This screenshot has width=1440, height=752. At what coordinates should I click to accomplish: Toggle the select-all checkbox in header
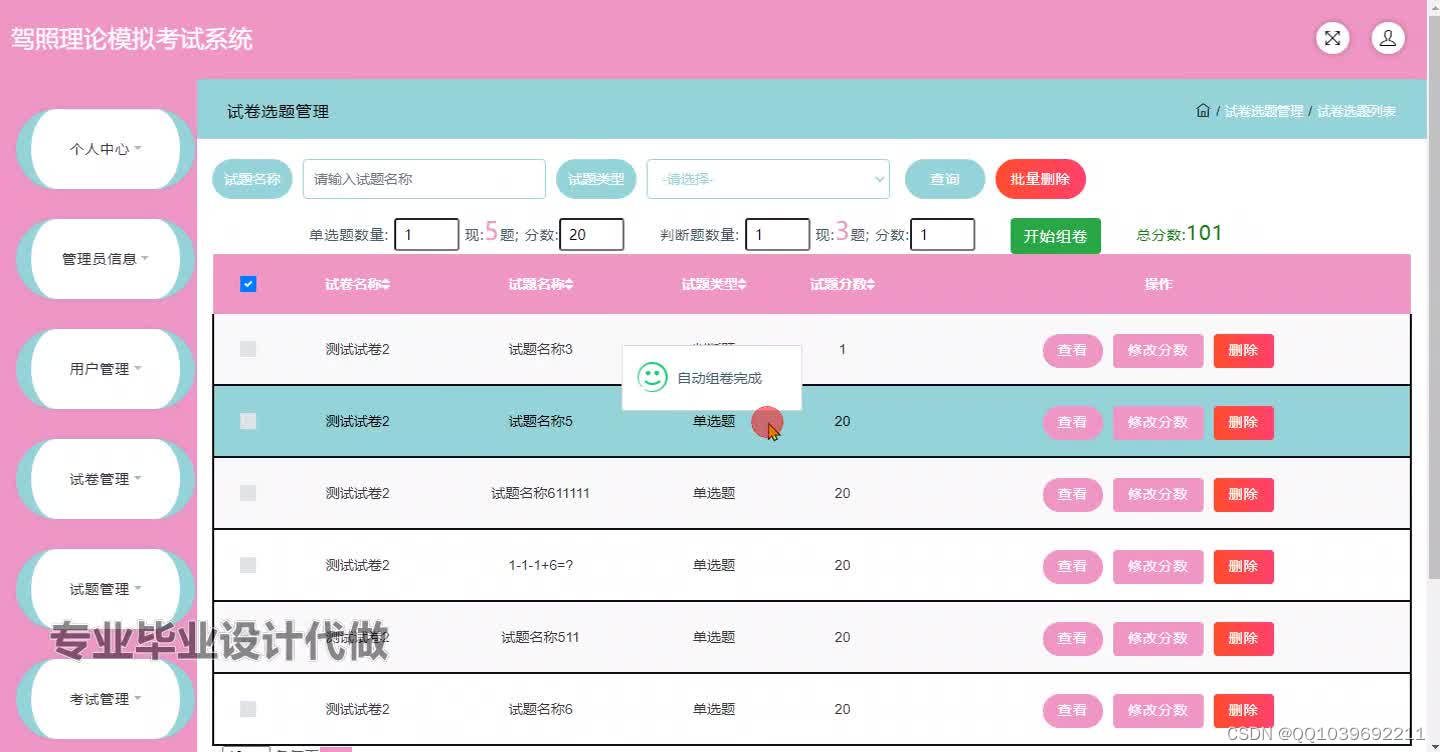pos(248,284)
